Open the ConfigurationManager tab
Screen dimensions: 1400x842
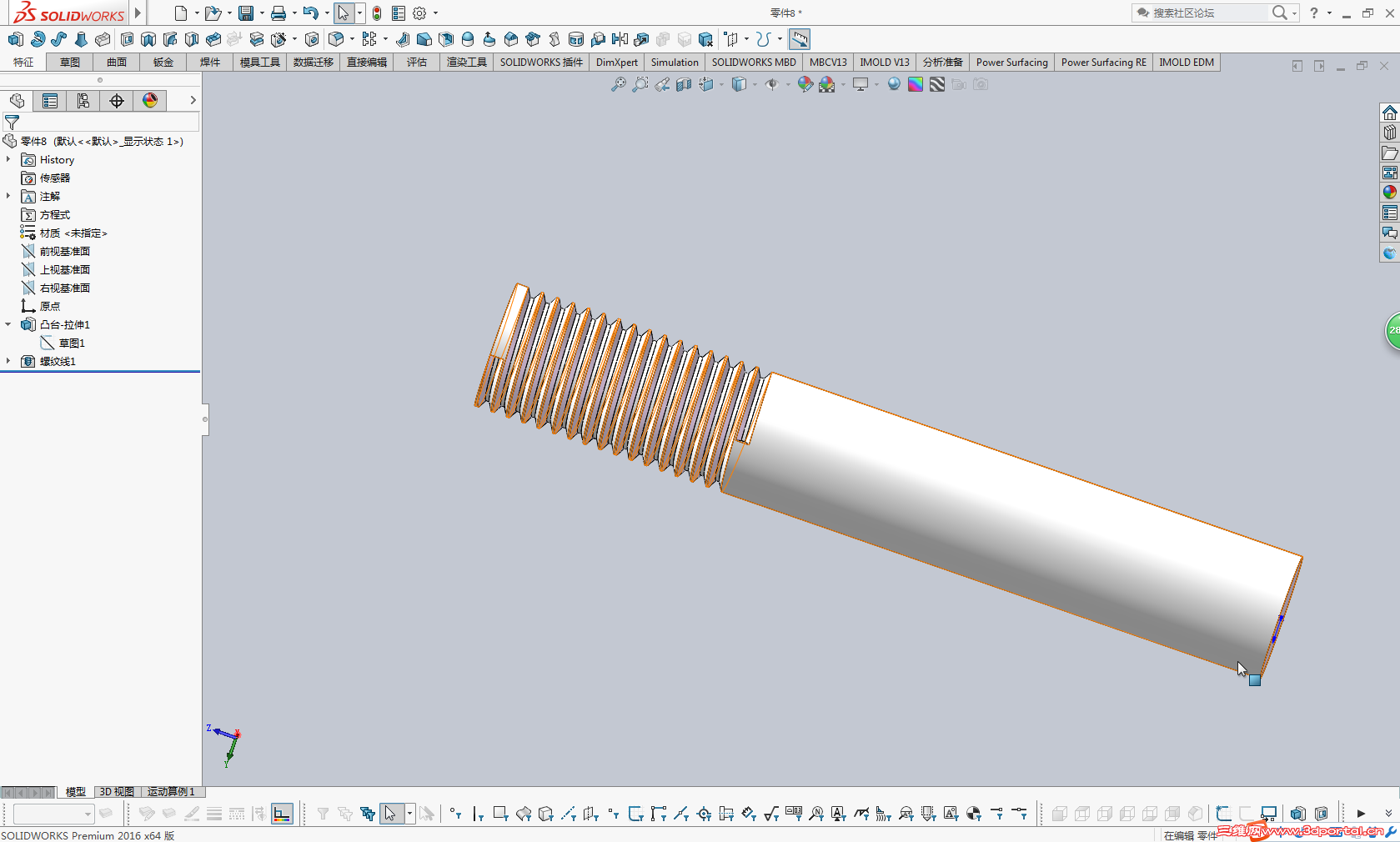pyautogui.click(x=83, y=101)
